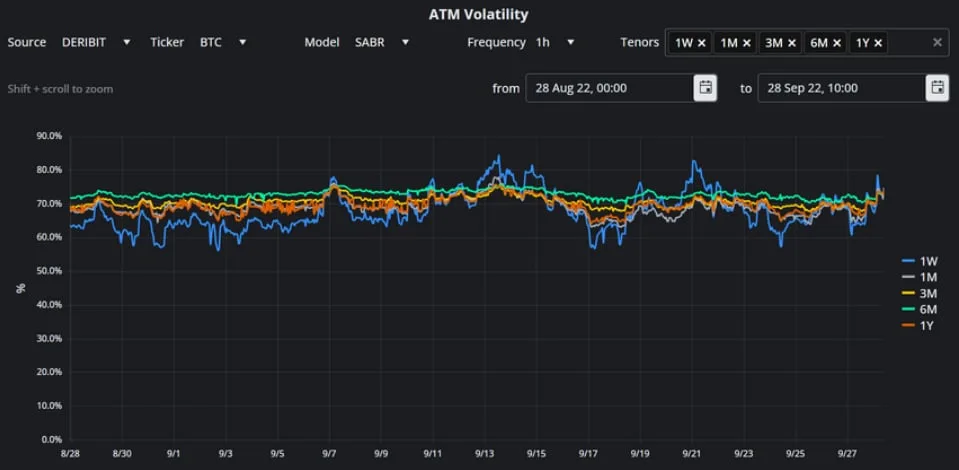Open the Source DERIBIT dropdown
Viewport: 959px width, 470px height.
coord(96,42)
